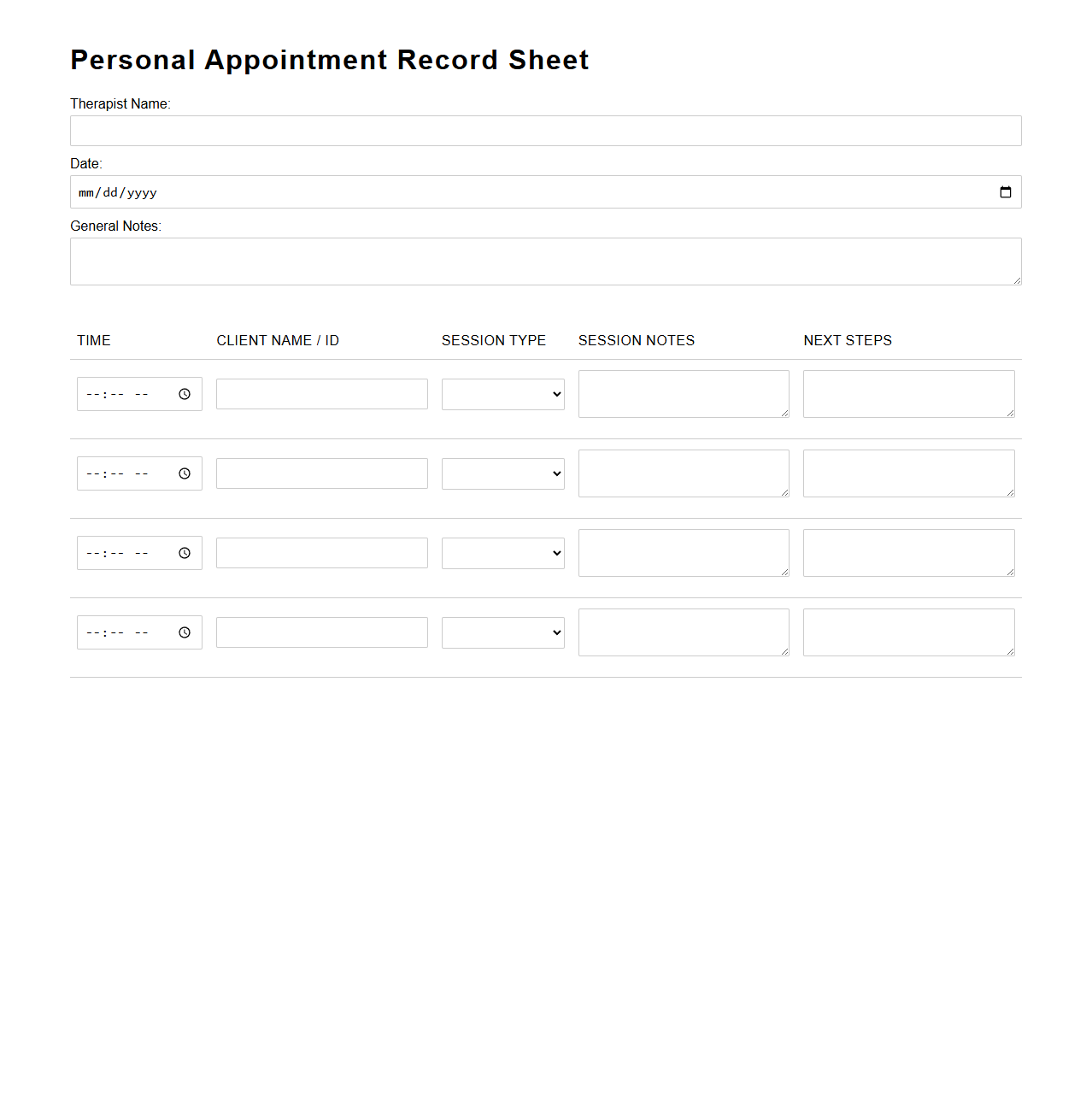
Task: Click the clock icon in the fourth time field
Action: [x=185, y=632]
